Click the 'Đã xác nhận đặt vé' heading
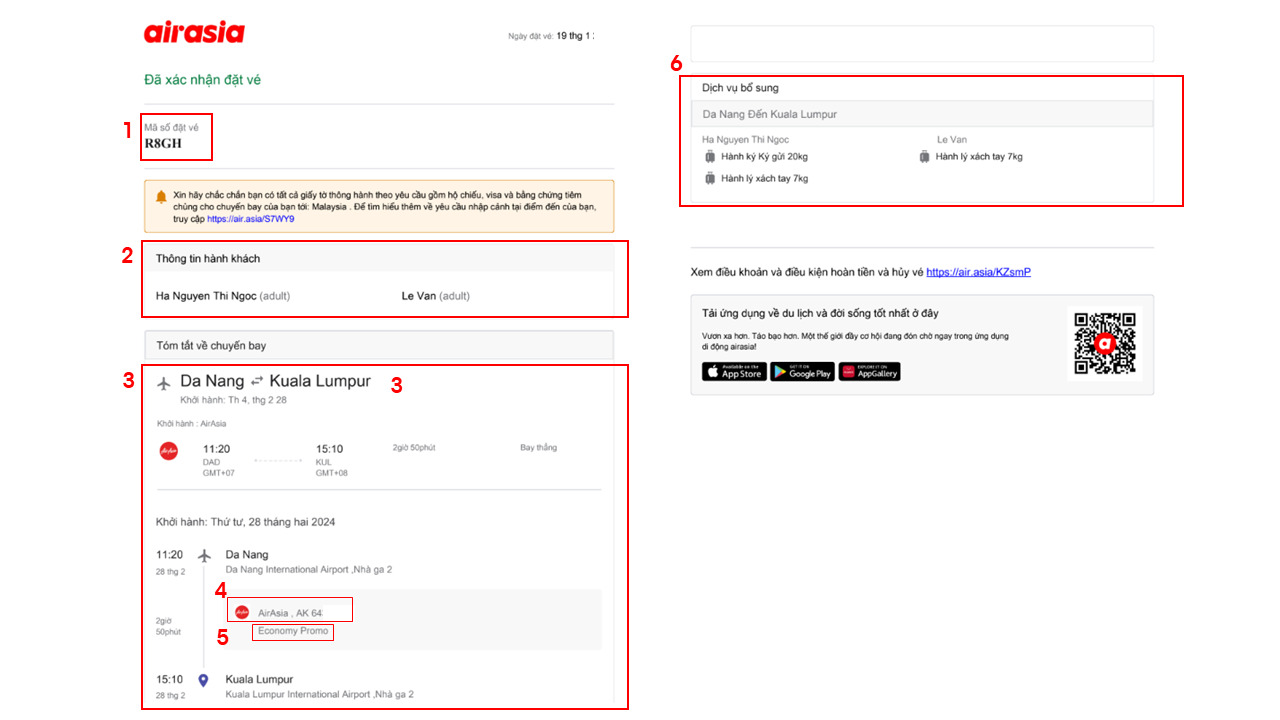1280x720 pixels. coord(202,80)
